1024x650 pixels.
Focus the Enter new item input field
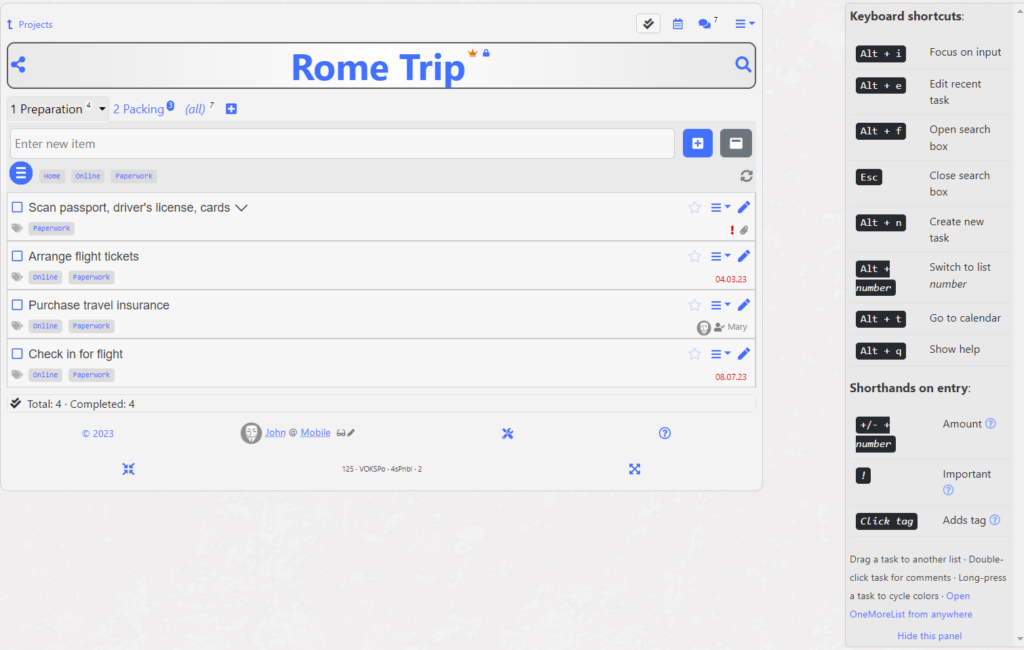pos(342,144)
